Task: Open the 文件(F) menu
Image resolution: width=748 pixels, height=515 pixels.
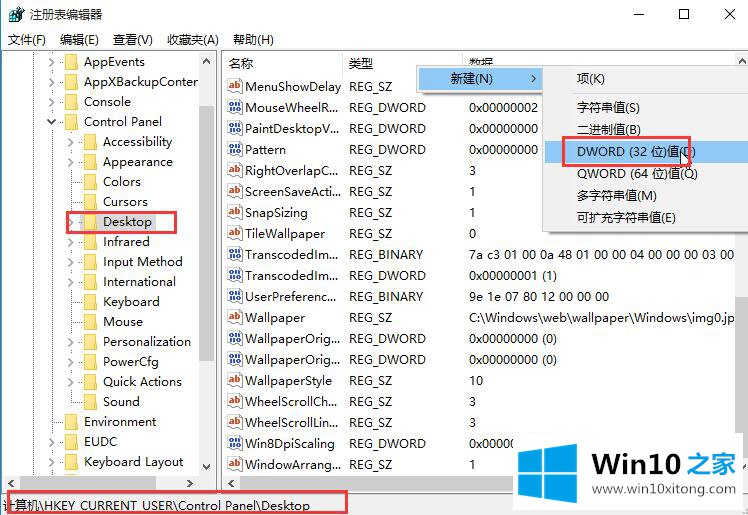Action: (x=27, y=40)
